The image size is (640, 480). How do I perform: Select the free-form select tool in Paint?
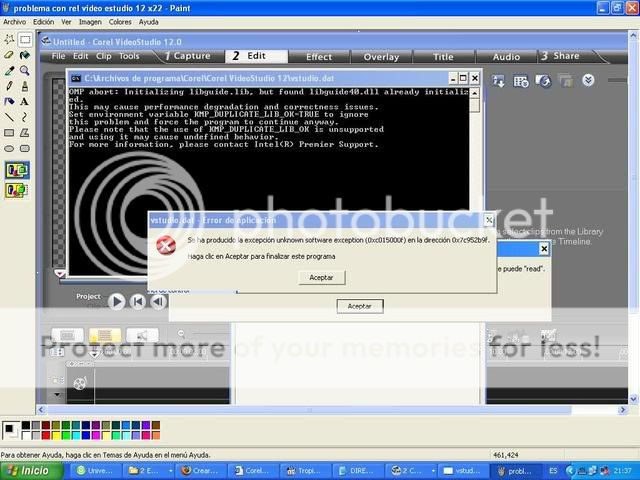(9, 40)
